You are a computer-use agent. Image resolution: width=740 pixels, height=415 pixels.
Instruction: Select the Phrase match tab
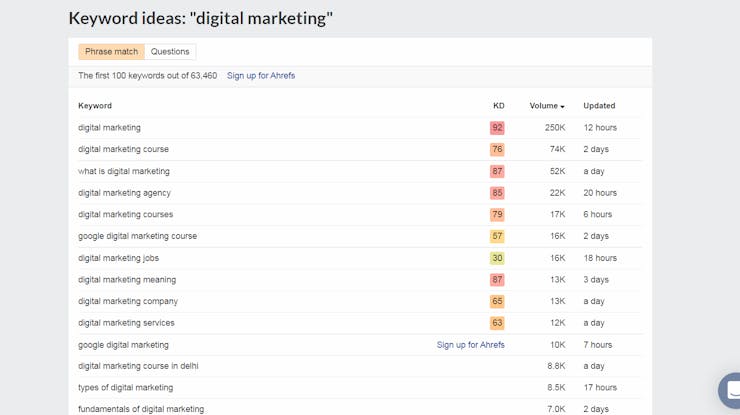(111, 51)
